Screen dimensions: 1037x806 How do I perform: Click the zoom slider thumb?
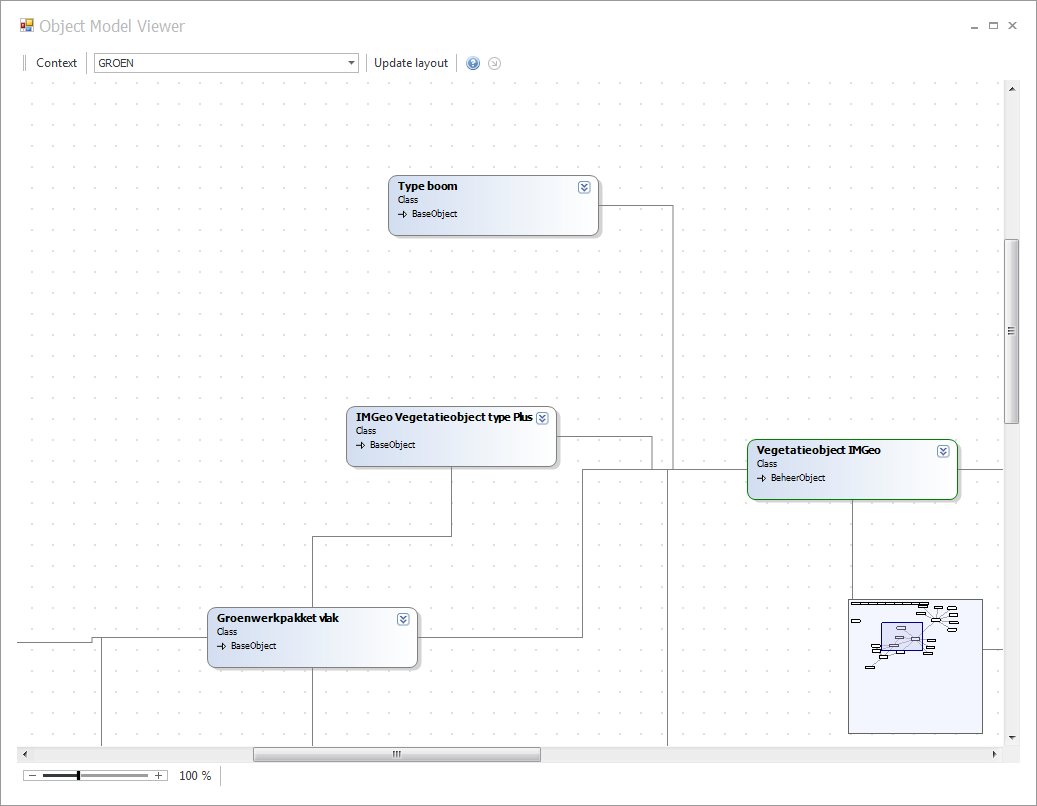[78, 775]
